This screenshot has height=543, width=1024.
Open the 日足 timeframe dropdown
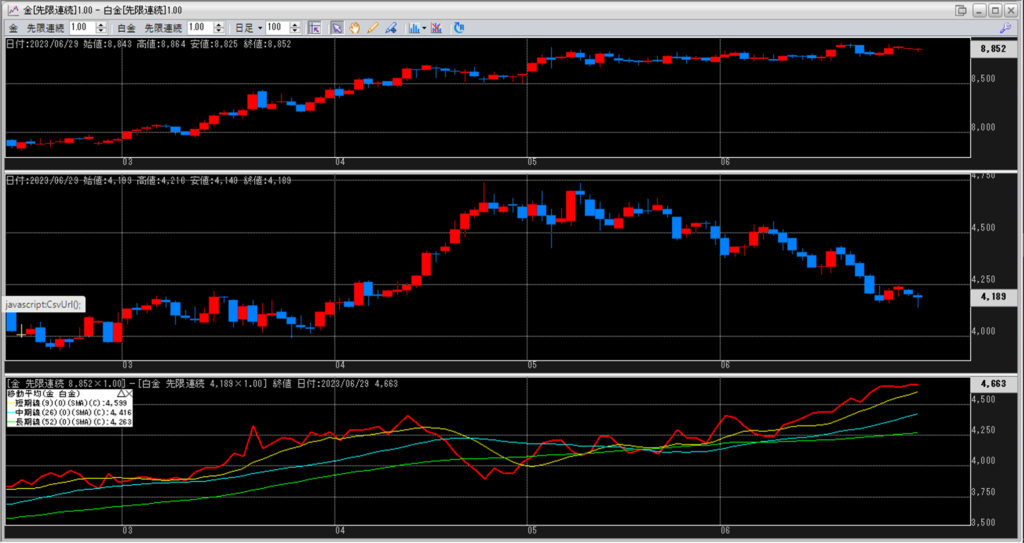click(x=249, y=27)
